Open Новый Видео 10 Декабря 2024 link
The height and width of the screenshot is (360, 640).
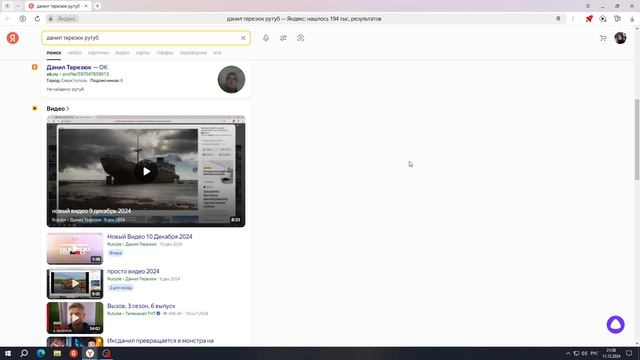click(x=149, y=236)
